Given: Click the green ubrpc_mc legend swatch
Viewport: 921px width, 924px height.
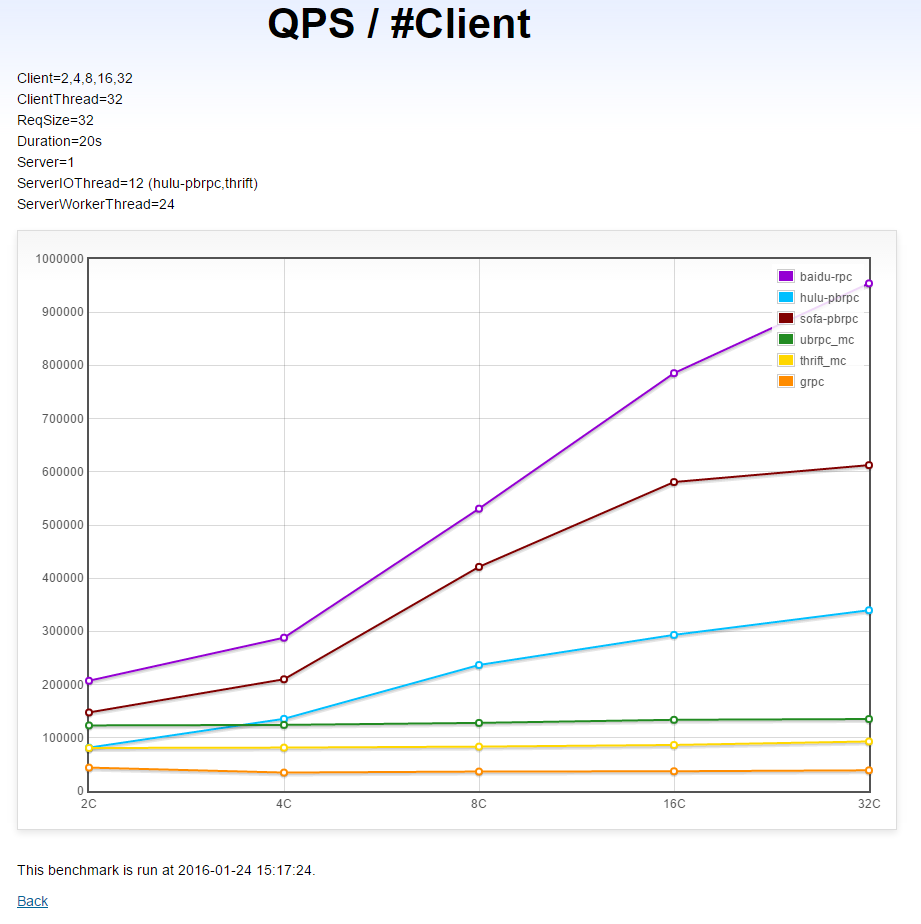Looking at the screenshot, I should pyautogui.click(x=786, y=339).
